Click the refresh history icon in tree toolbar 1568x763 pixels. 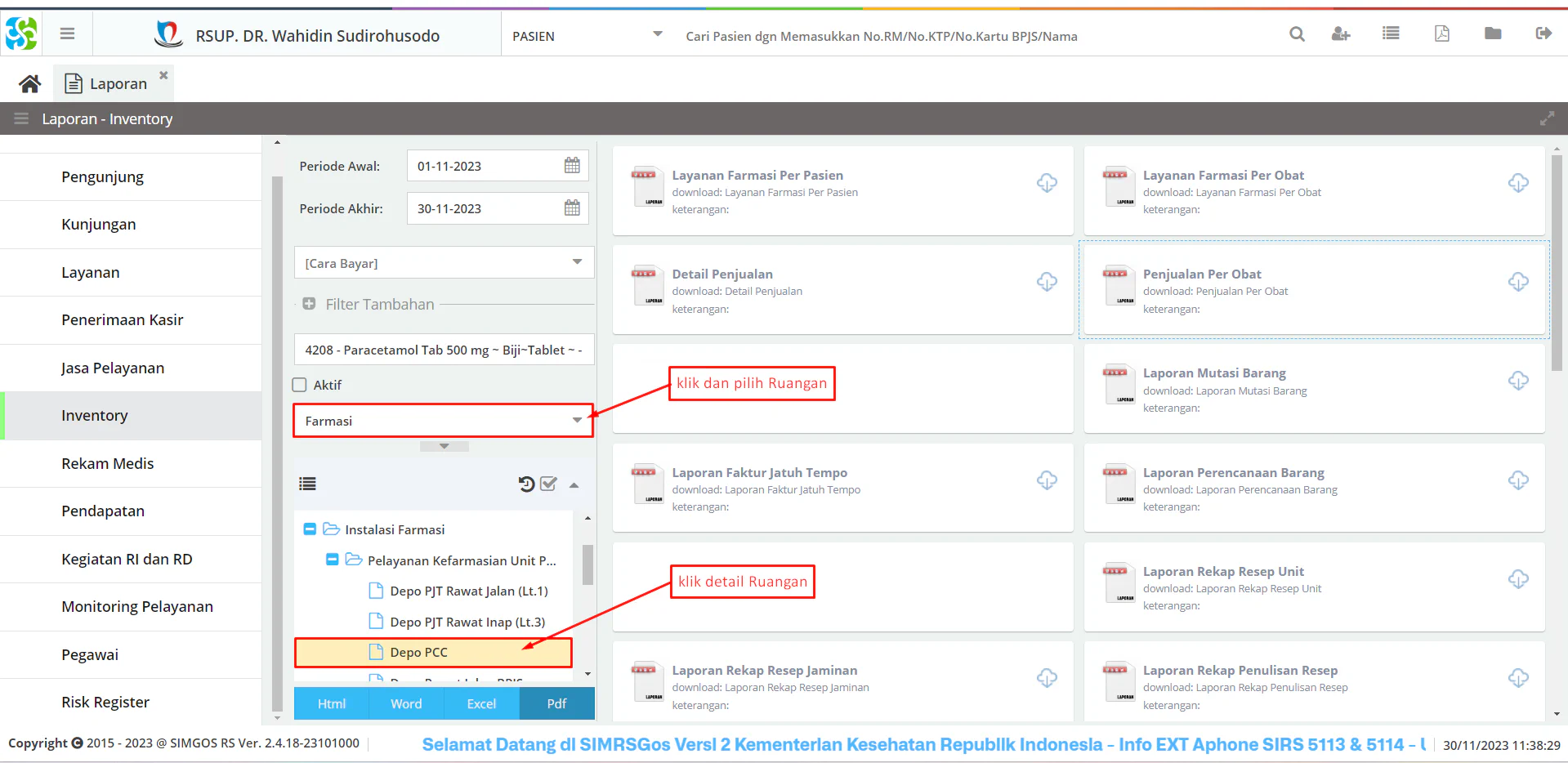point(526,484)
